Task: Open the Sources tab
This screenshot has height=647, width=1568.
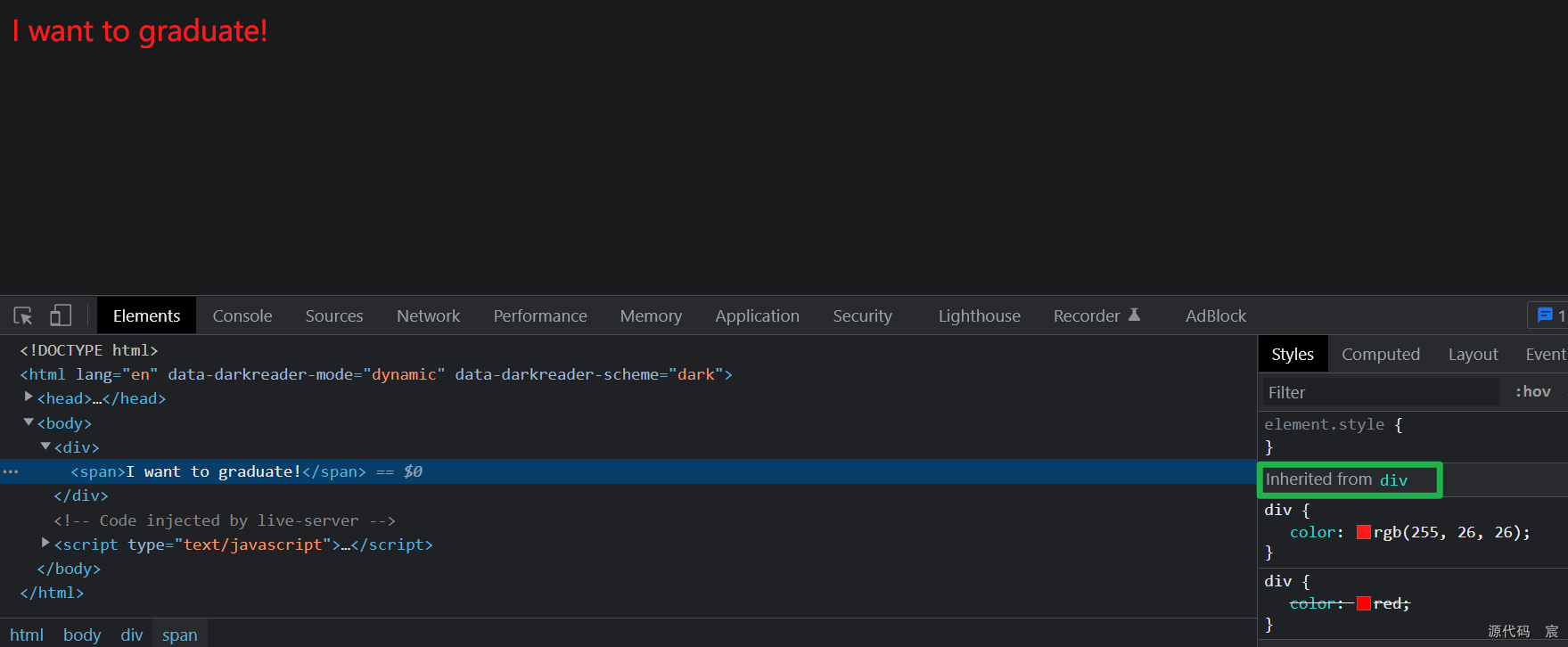Action: (x=334, y=316)
